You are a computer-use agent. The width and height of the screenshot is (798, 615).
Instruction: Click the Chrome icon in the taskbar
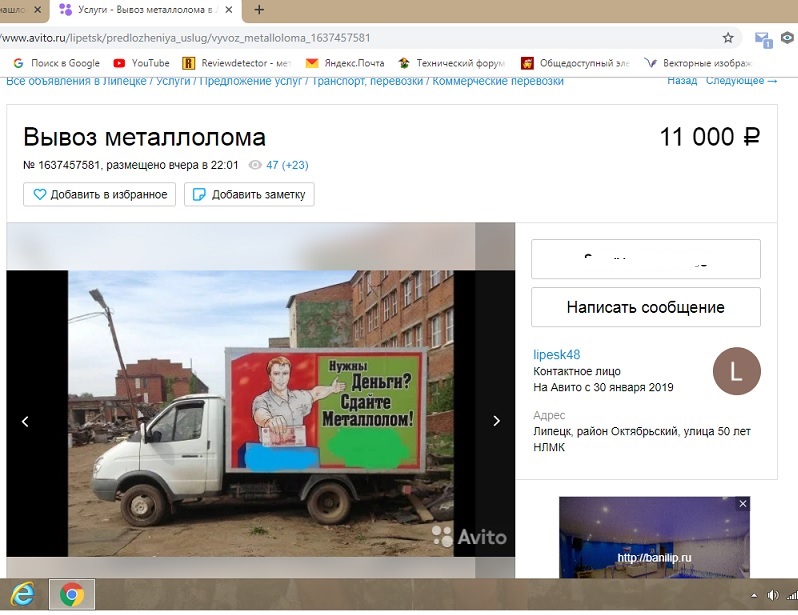pos(71,595)
